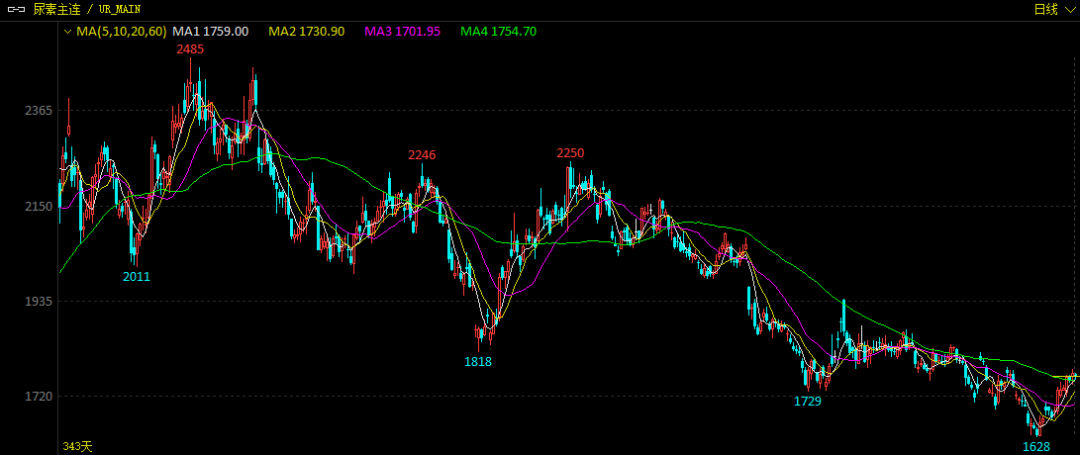Click the chevron arrow next to 日线
Image resolution: width=1080 pixels, height=455 pixels.
pos(1067,9)
